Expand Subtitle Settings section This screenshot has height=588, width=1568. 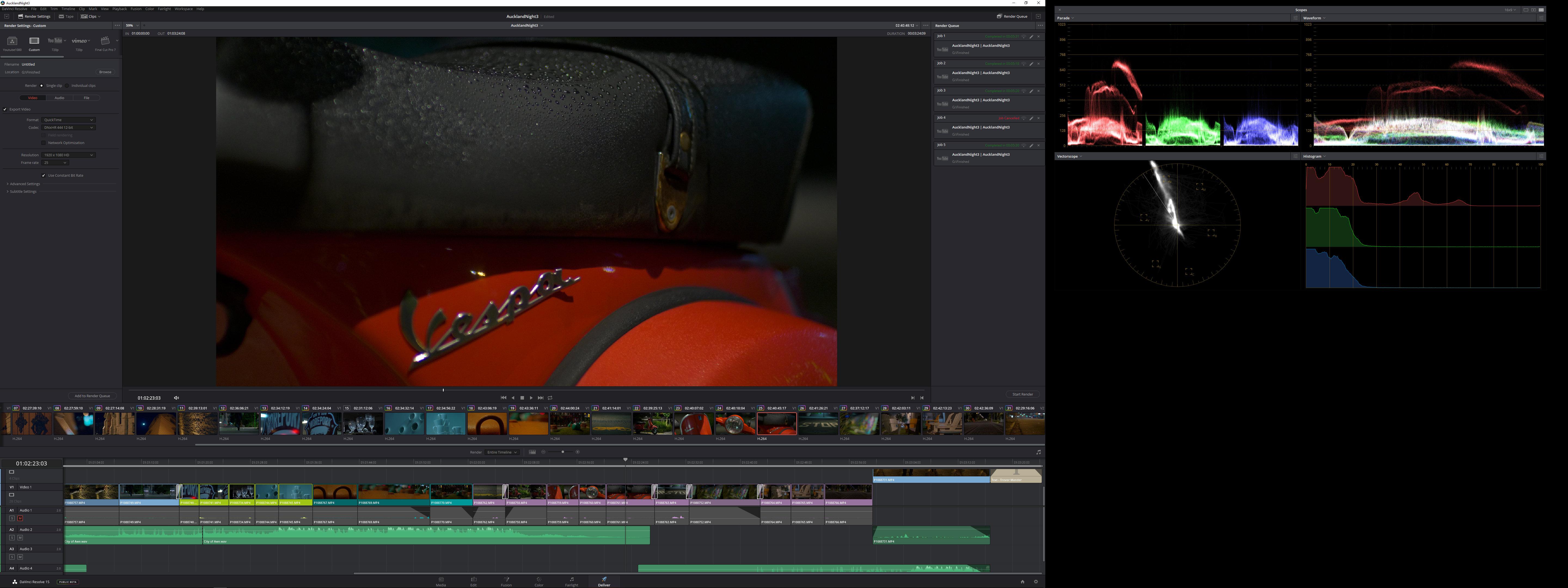coord(22,192)
